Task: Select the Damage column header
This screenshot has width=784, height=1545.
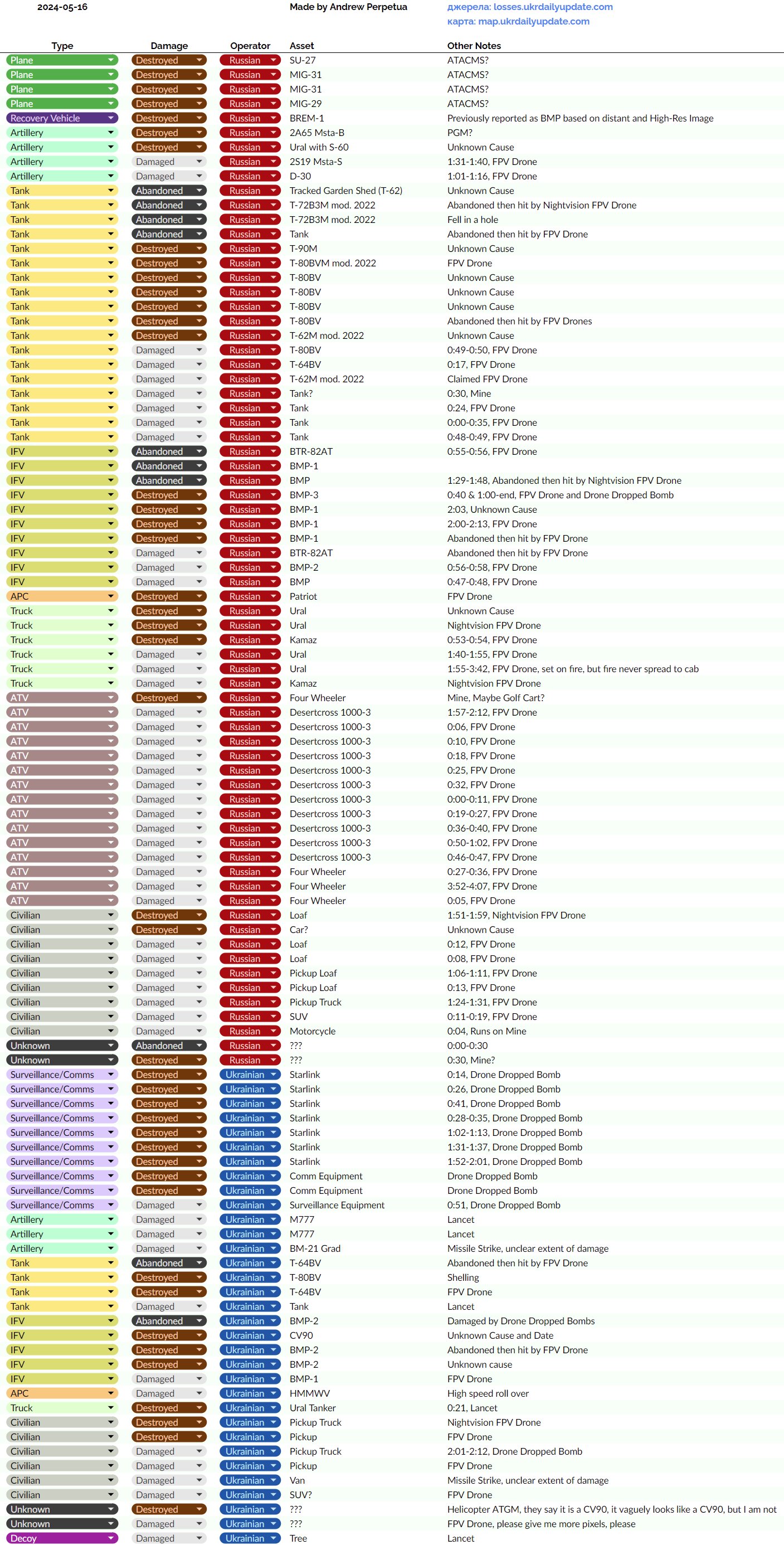Action: tap(169, 46)
